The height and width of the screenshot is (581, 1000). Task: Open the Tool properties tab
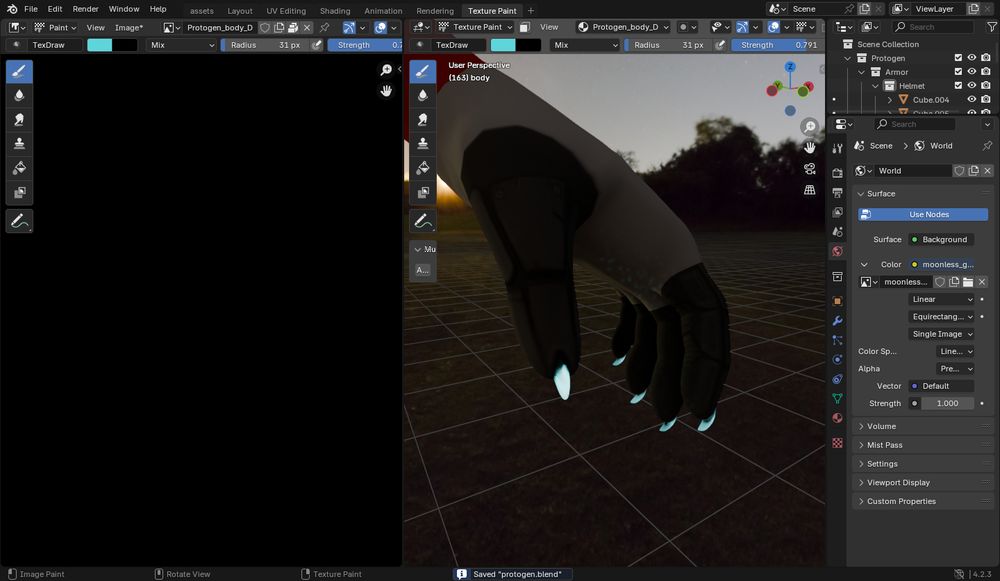[x=837, y=148]
